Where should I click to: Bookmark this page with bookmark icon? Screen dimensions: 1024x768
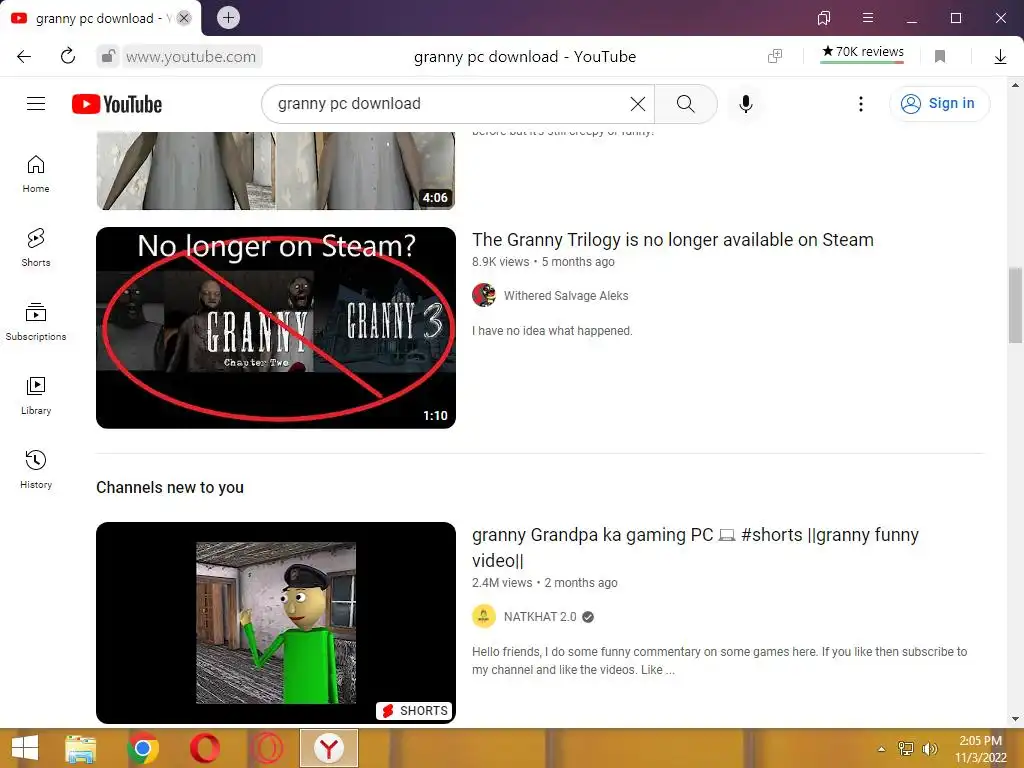940,56
